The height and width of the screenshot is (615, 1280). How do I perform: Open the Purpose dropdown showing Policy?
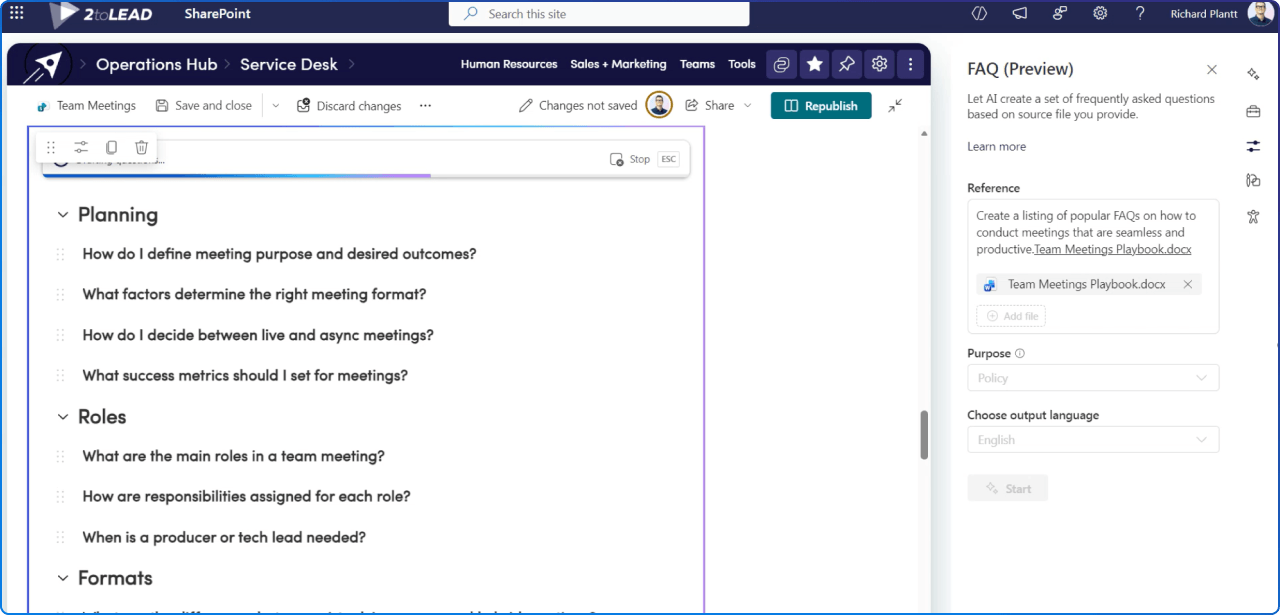(x=1092, y=378)
